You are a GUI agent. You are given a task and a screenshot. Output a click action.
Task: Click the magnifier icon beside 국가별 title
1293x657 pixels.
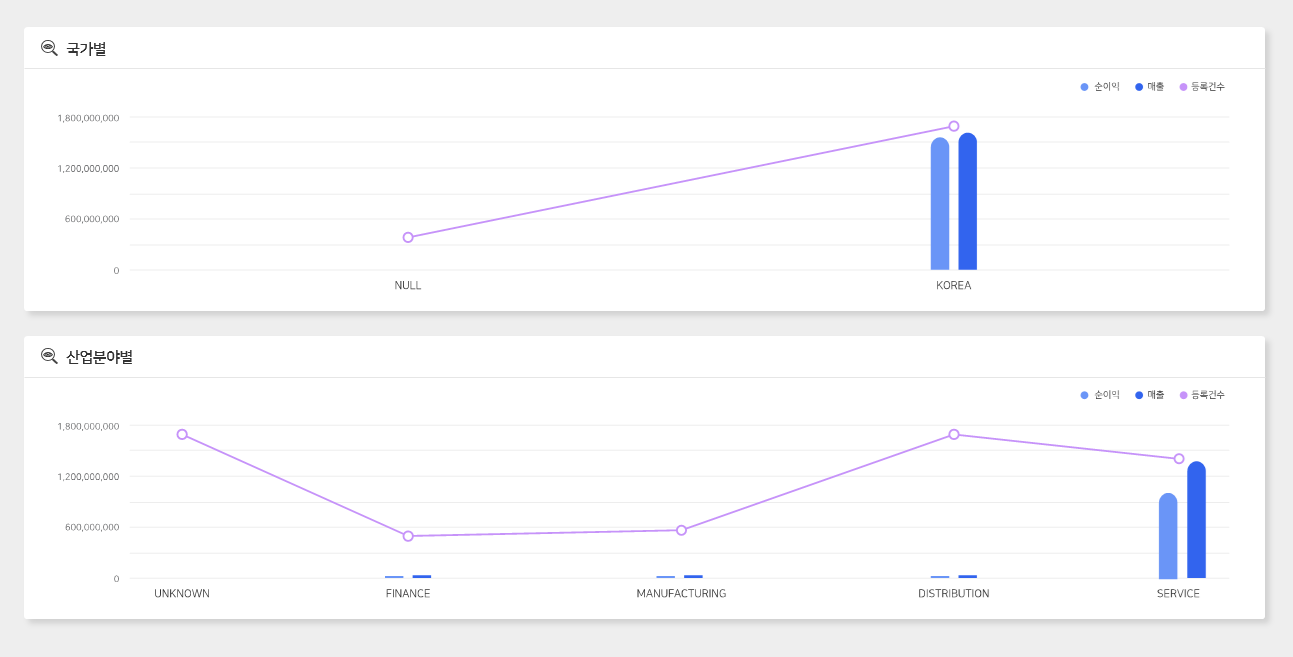49,48
